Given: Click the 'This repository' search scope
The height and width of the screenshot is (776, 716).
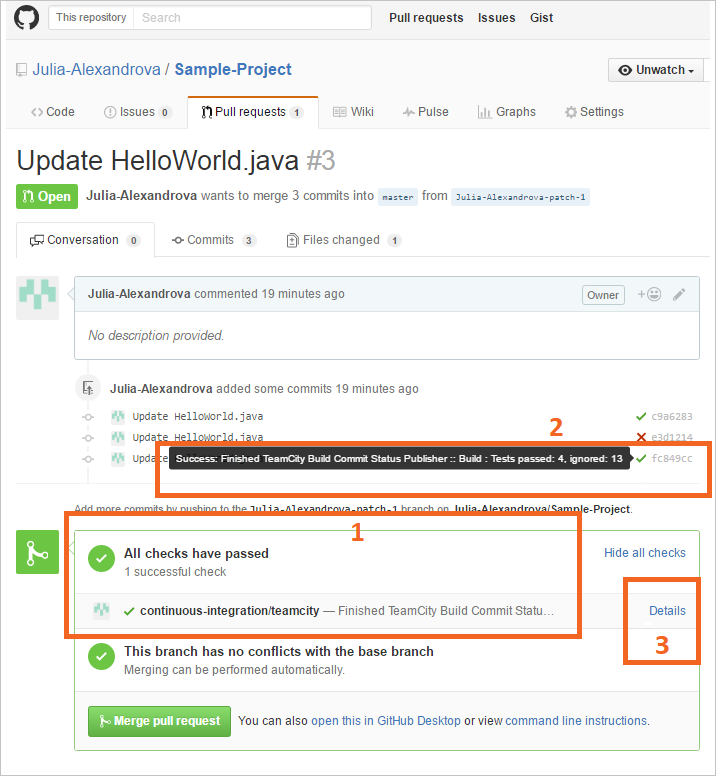Looking at the screenshot, I should [x=91, y=18].
